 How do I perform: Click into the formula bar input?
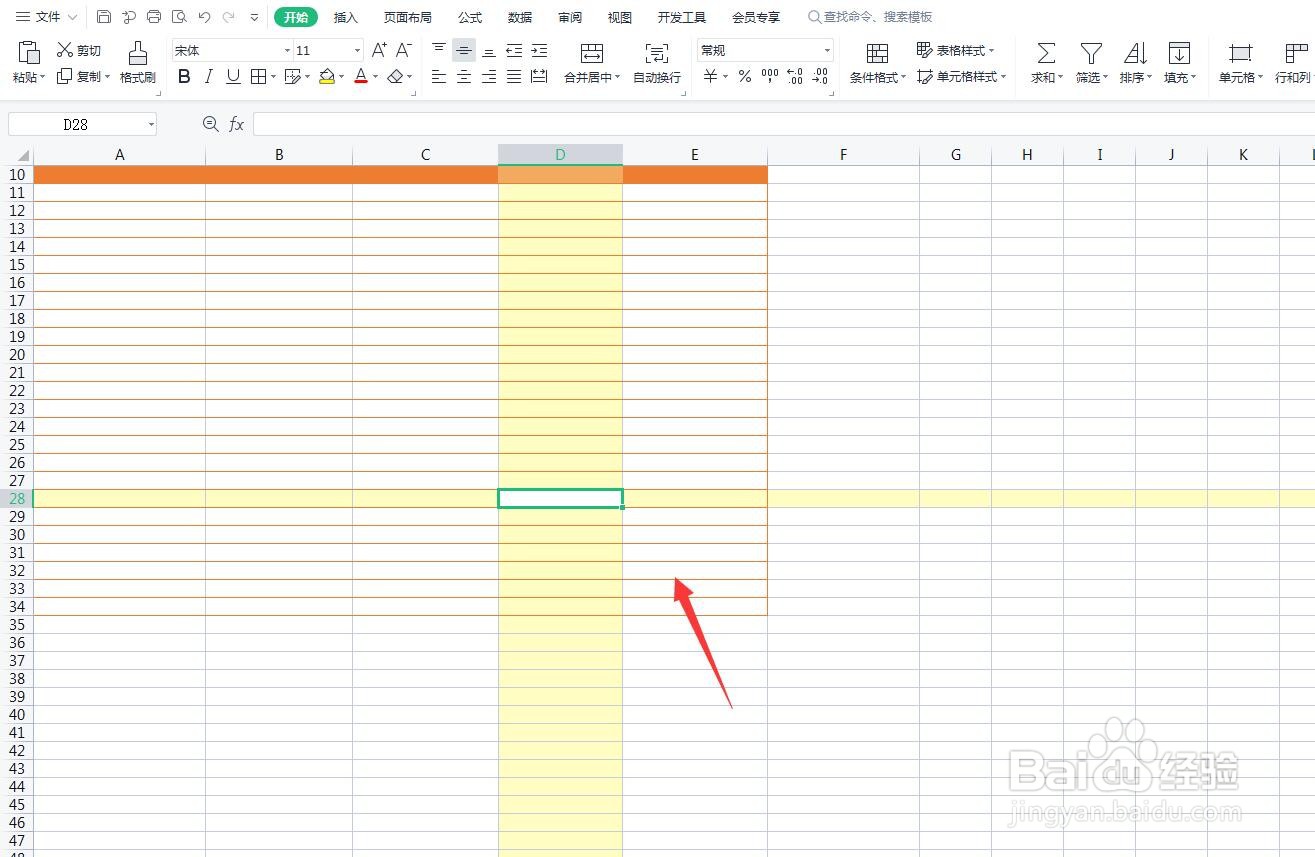coord(784,124)
